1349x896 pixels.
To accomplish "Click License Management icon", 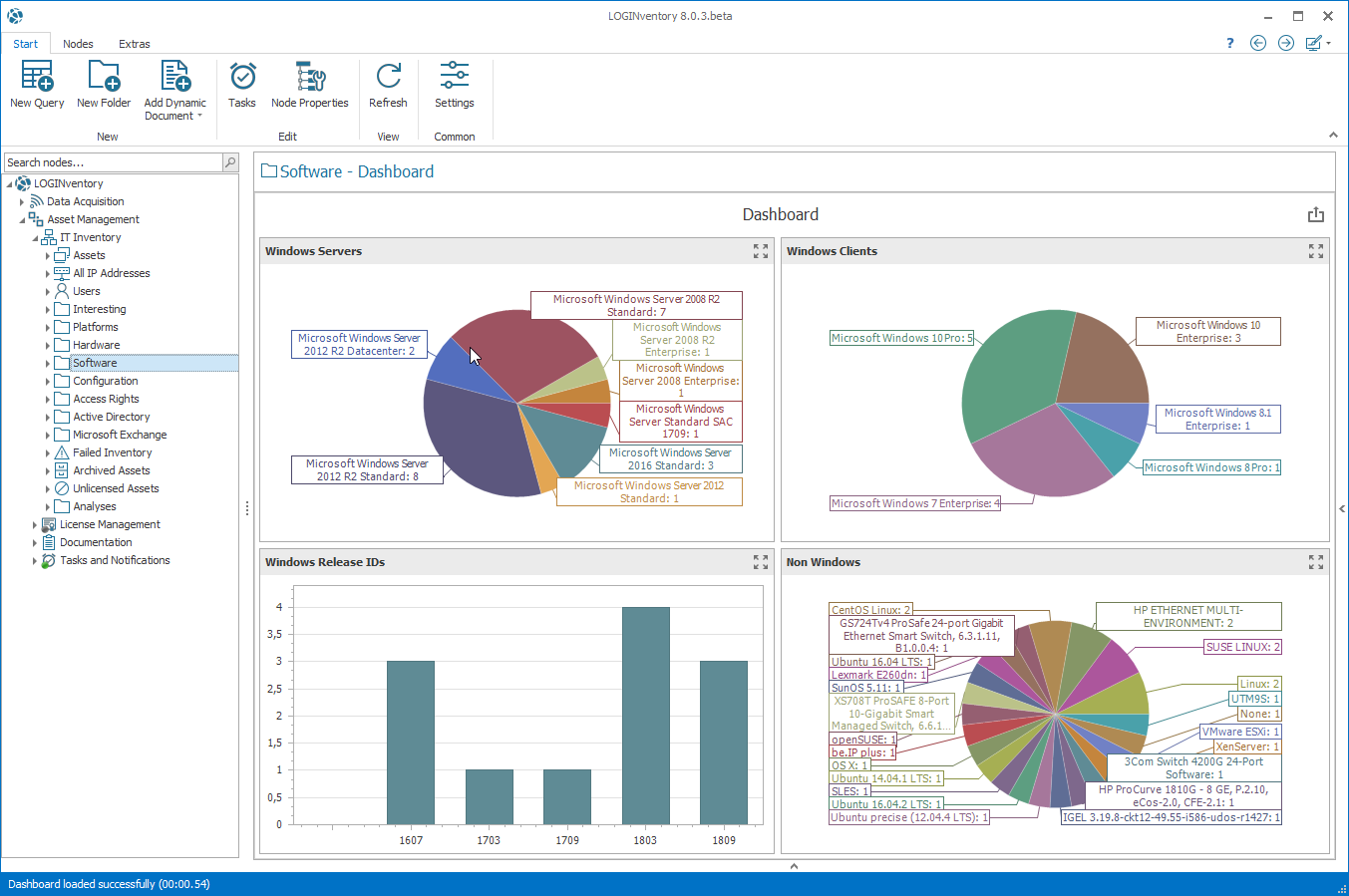I will click(x=49, y=524).
